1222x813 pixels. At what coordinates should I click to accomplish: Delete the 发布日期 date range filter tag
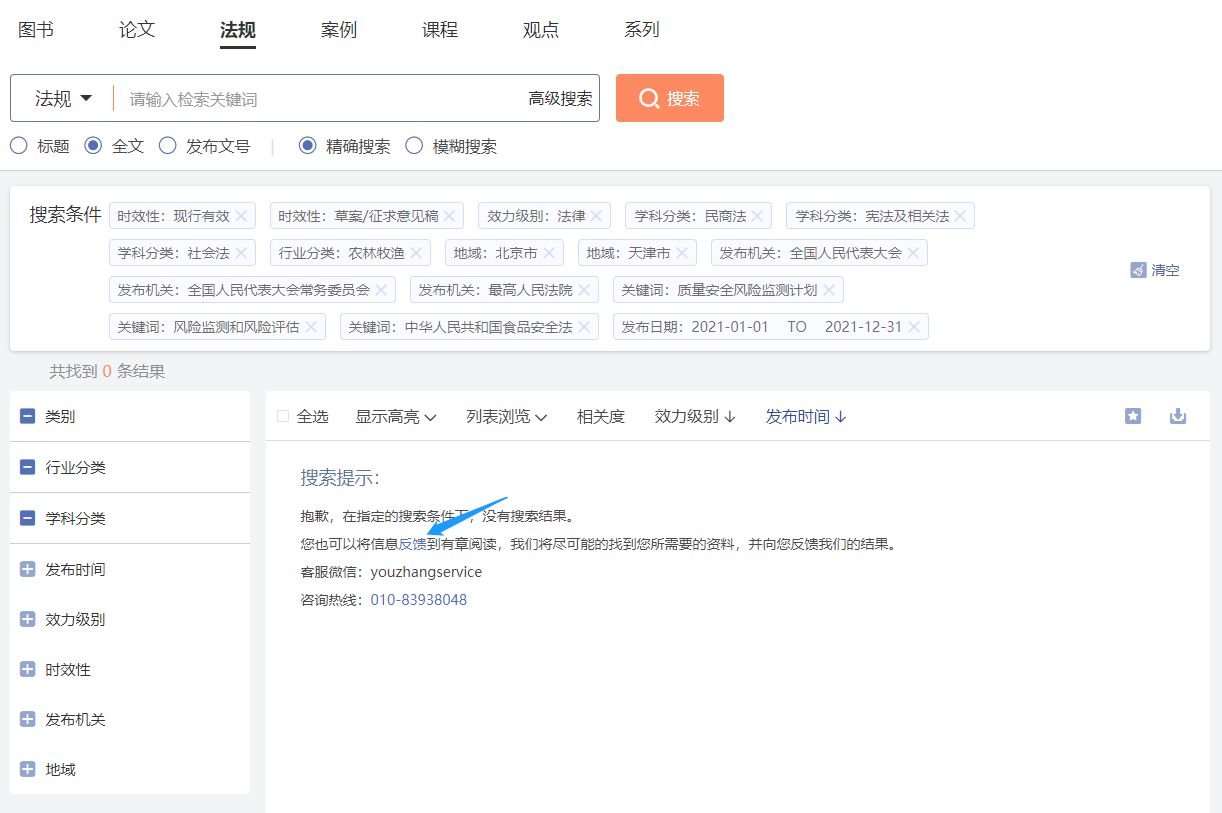tap(914, 327)
